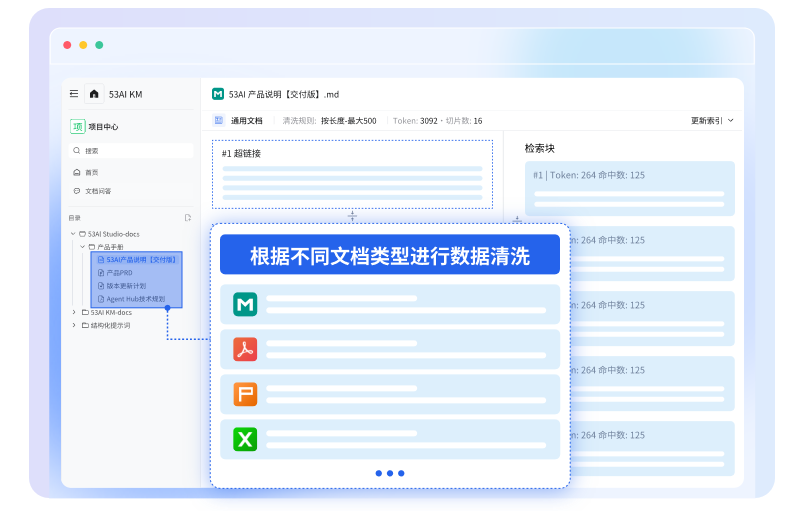Select the #1 超链接 chunk block
This screenshot has height=520, width=805.
pyautogui.click(x=352, y=175)
